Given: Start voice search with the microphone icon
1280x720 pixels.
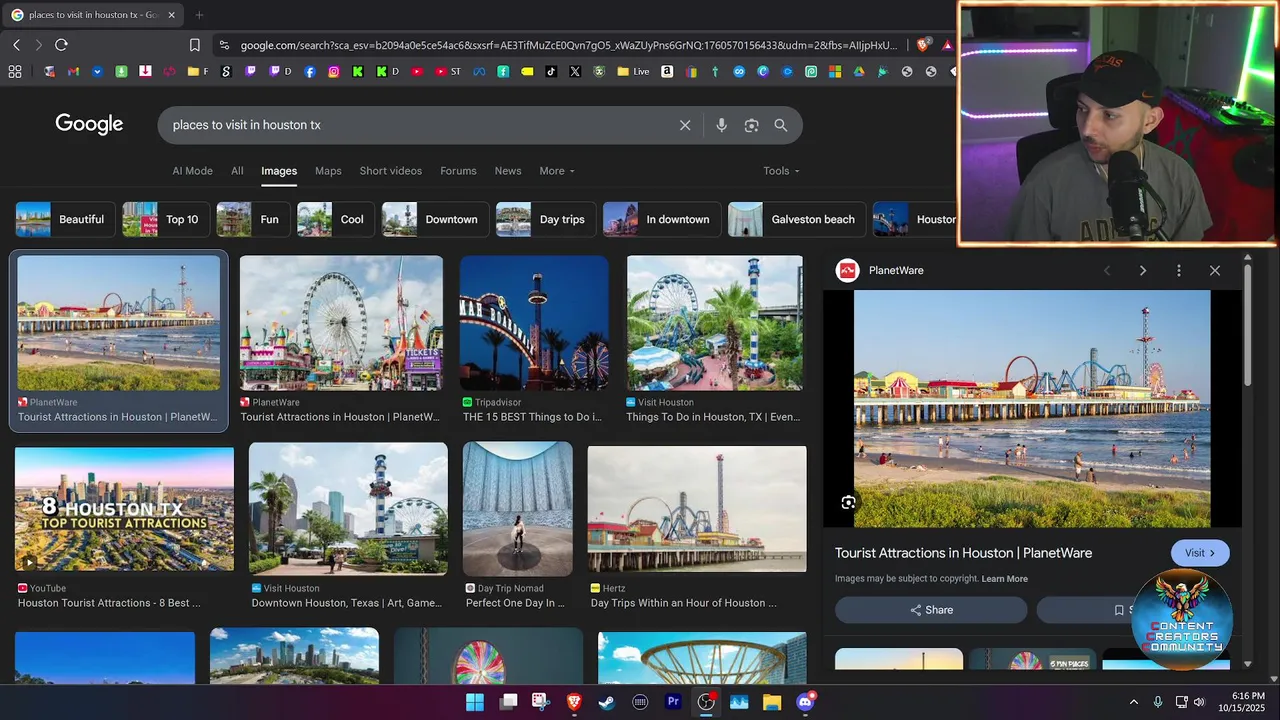Looking at the screenshot, I should click(x=721, y=125).
